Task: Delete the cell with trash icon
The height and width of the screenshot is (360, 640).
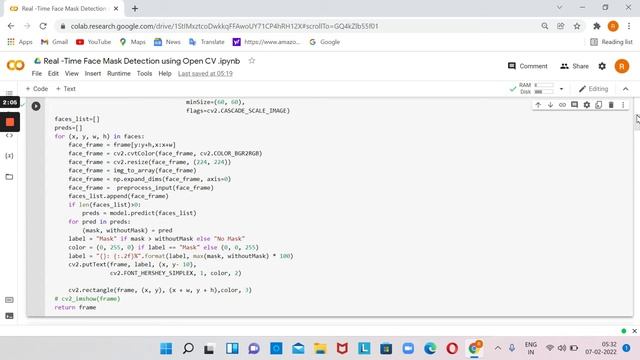Action: [611, 105]
